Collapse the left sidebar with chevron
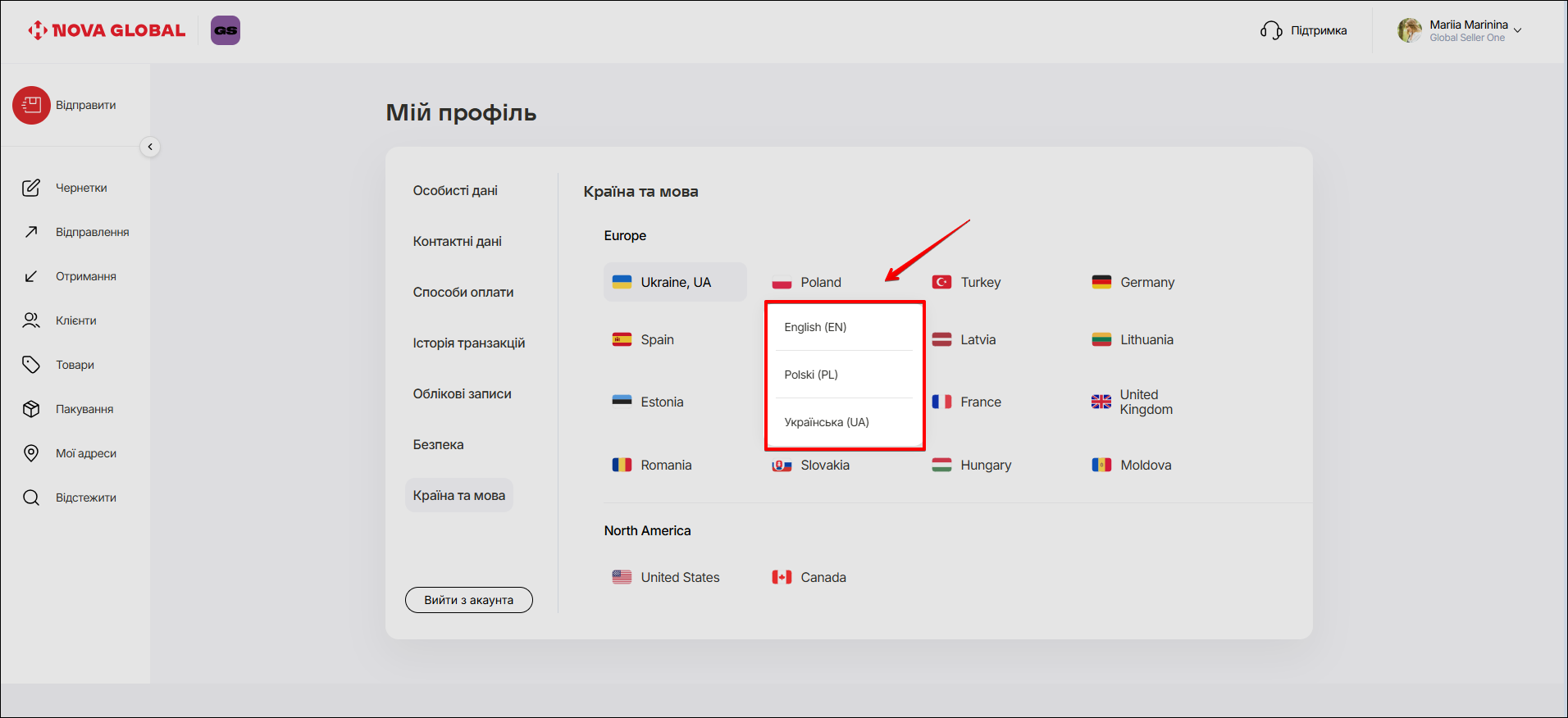The image size is (1568, 718). pyautogui.click(x=150, y=147)
